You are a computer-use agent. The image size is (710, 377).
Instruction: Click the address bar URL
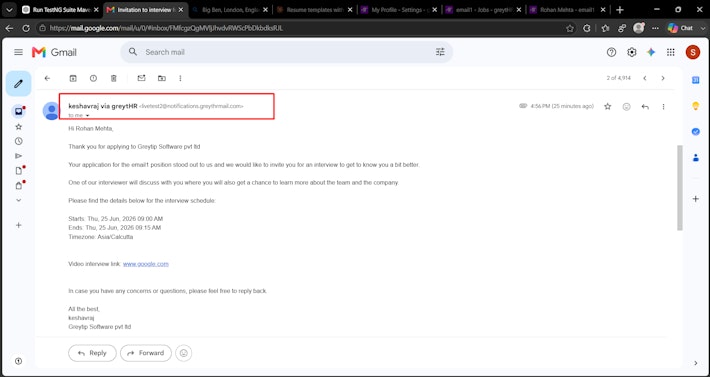click(x=167, y=28)
